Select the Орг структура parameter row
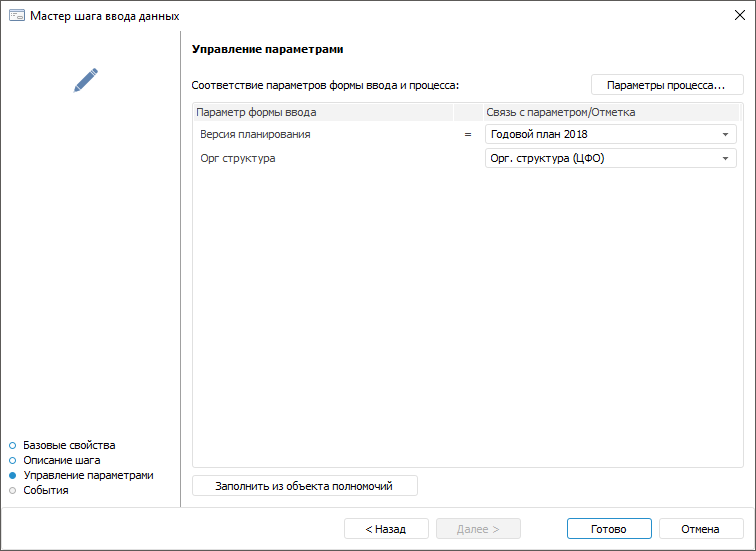The height and width of the screenshot is (551, 756). pos(238,158)
